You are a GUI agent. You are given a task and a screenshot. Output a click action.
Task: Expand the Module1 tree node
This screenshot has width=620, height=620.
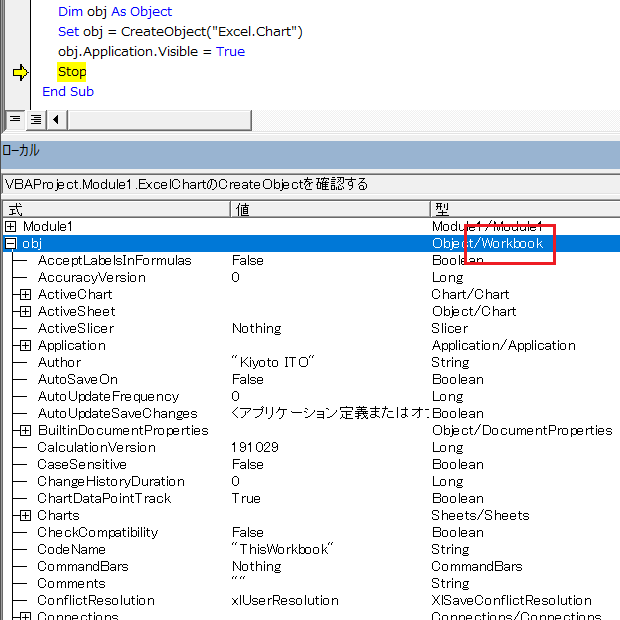coord(11,227)
